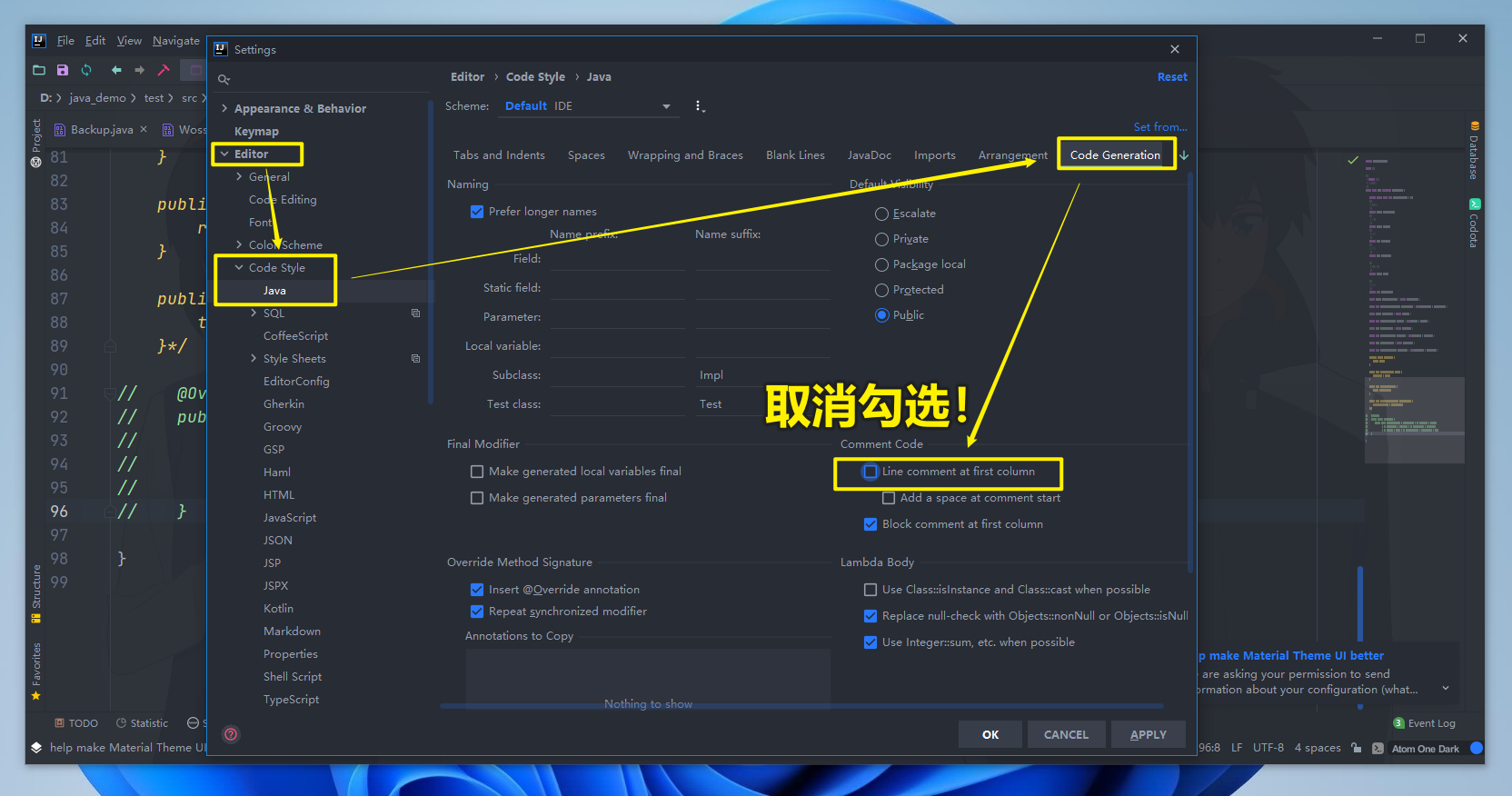Switch to the Spaces tab

pos(586,155)
